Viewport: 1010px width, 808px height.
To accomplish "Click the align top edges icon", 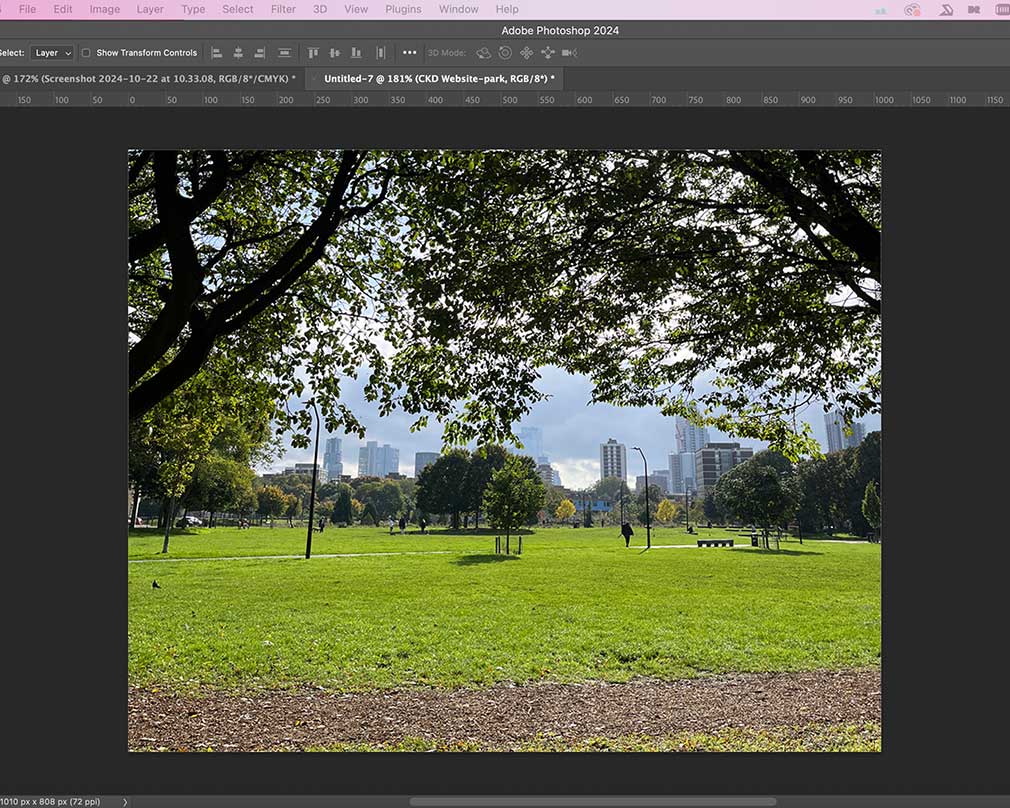I will tap(313, 53).
